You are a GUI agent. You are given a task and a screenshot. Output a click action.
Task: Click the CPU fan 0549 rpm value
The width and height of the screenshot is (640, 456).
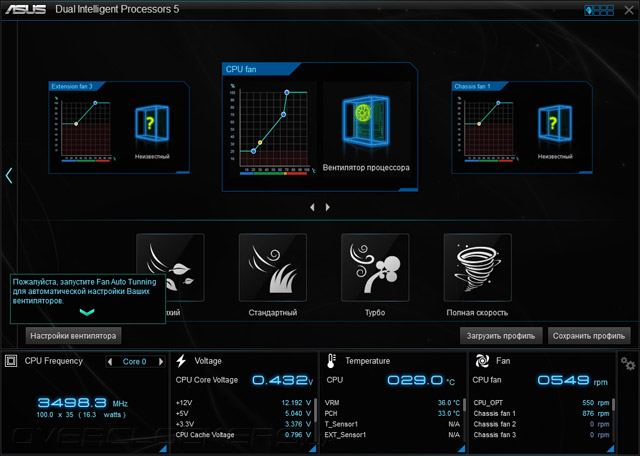[572, 380]
